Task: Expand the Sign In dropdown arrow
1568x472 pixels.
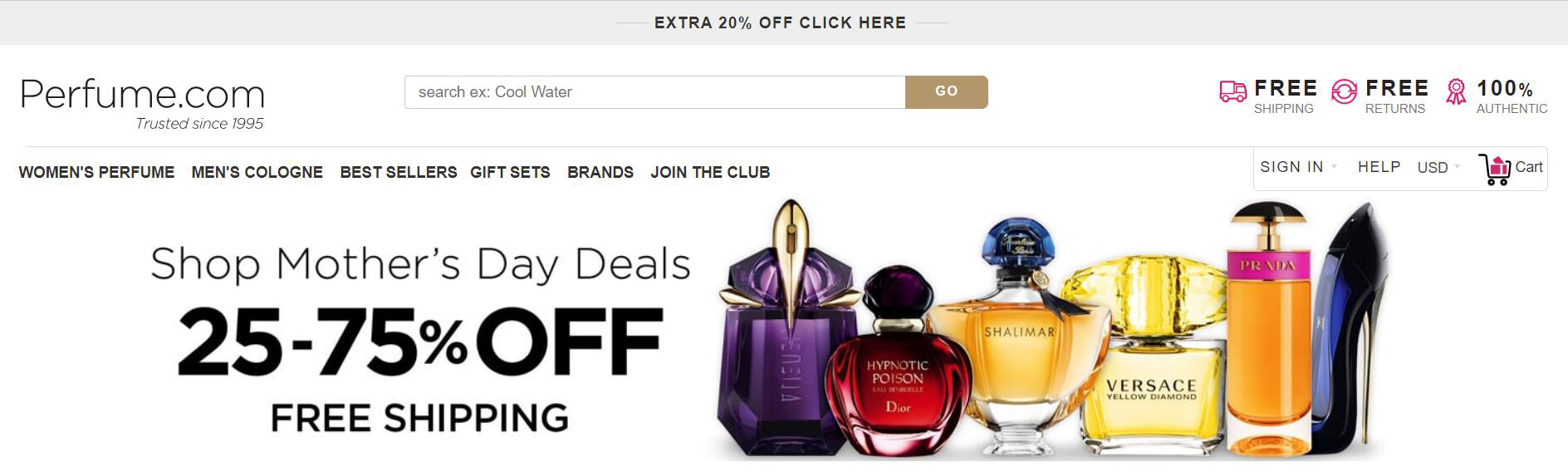Action: tap(1334, 167)
